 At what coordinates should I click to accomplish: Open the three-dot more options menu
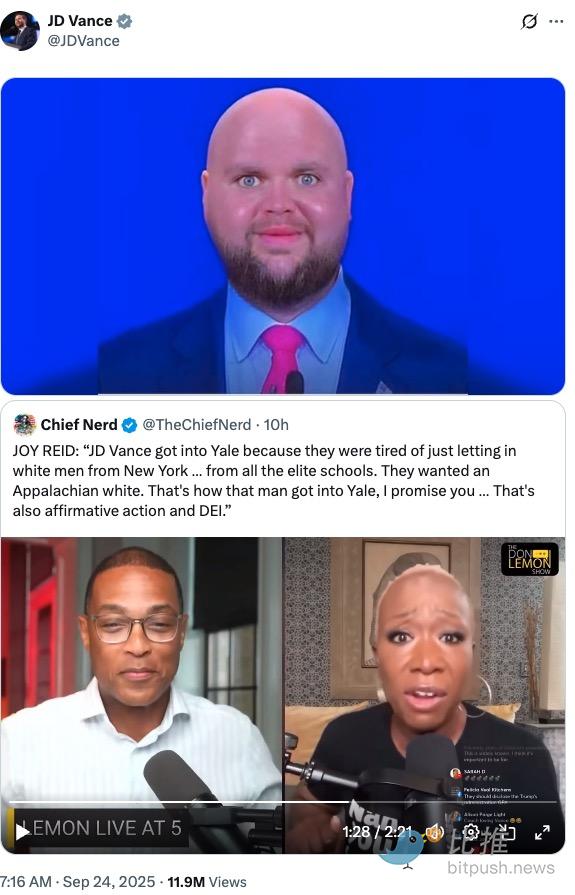click(x=556, y=22)
